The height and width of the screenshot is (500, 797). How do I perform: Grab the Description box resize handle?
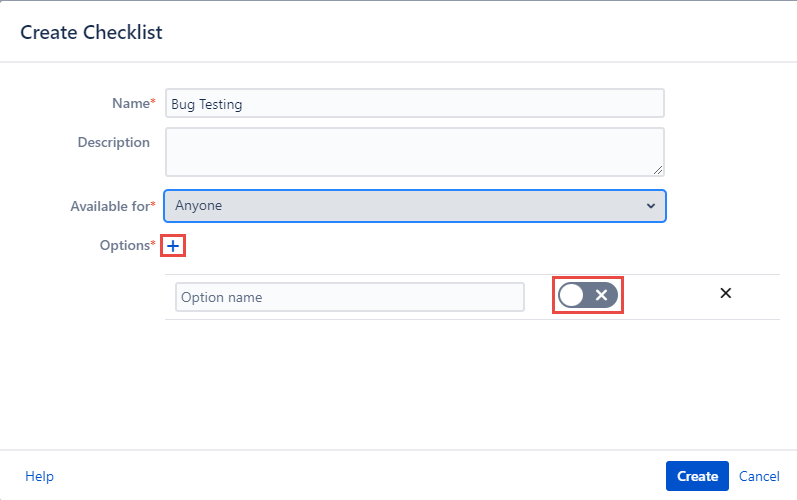pyautogui.click(x=658, y=170)
